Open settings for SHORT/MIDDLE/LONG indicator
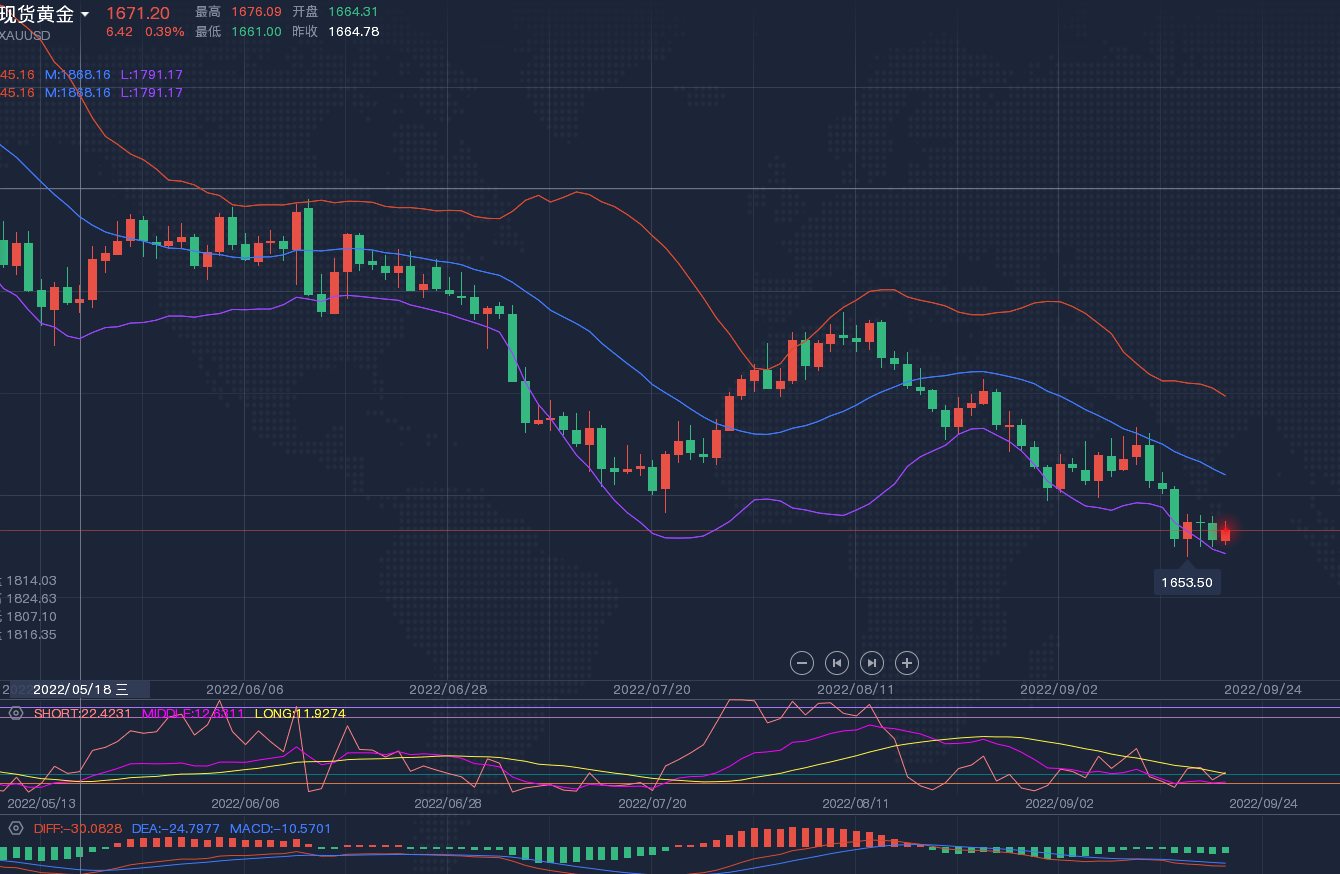The image size is (1340, 874). click(x=16, y=713)
